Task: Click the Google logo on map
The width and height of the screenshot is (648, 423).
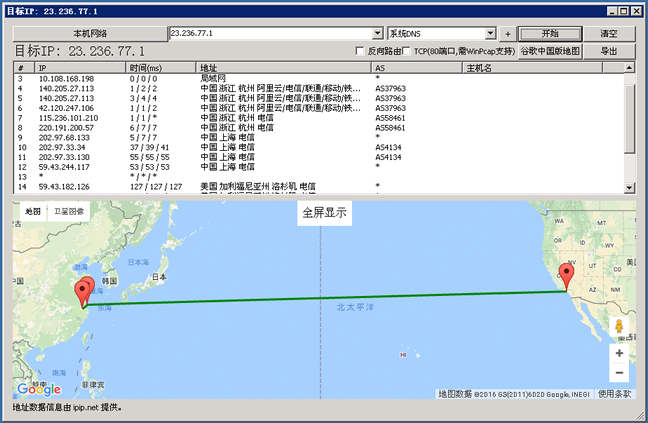Action: click(x=39, y=388)
